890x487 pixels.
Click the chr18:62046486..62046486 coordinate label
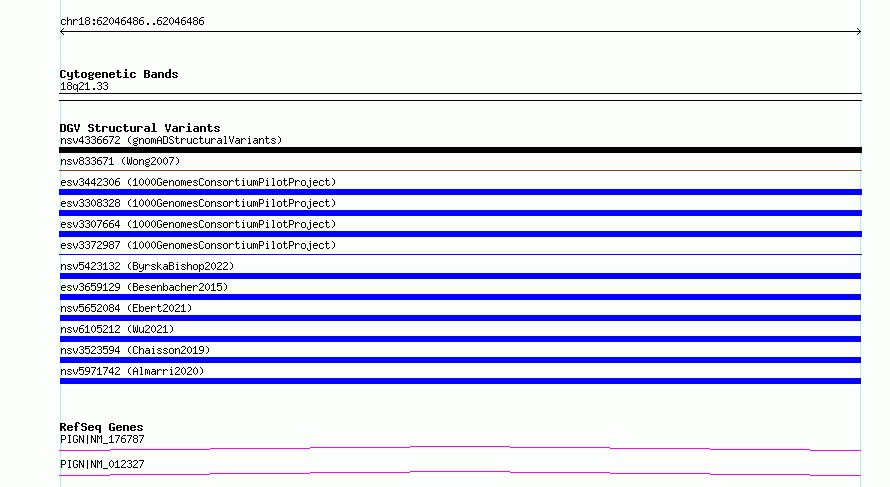pos(132,22)
